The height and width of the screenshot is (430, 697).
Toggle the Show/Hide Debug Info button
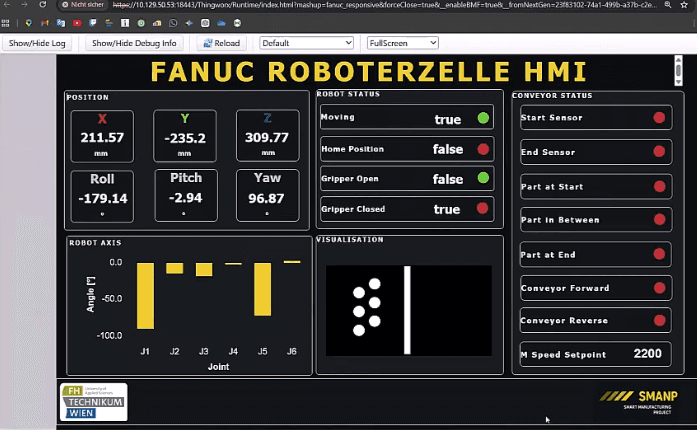click(134, 43)
